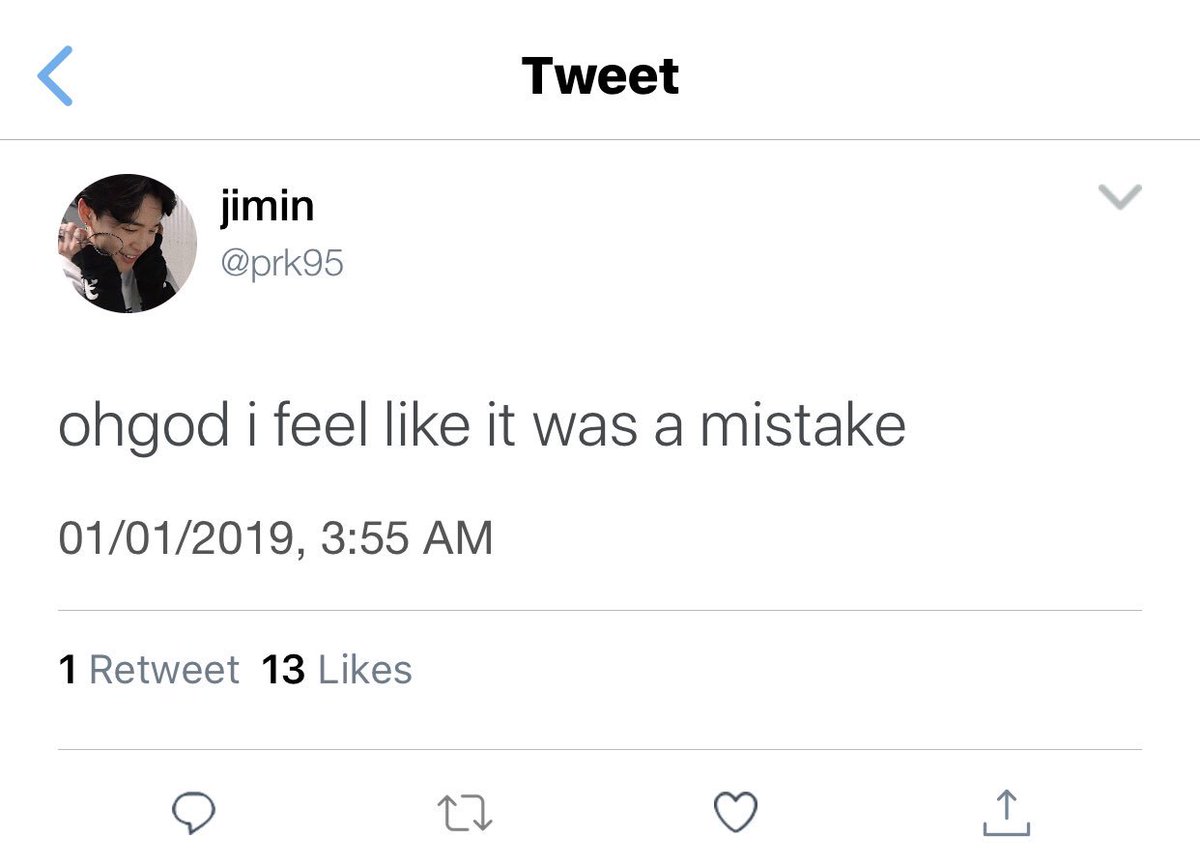1200x867 pixels.
Task: Tap the 01/01/2019 date stamp
Action: tap(176, 538)
